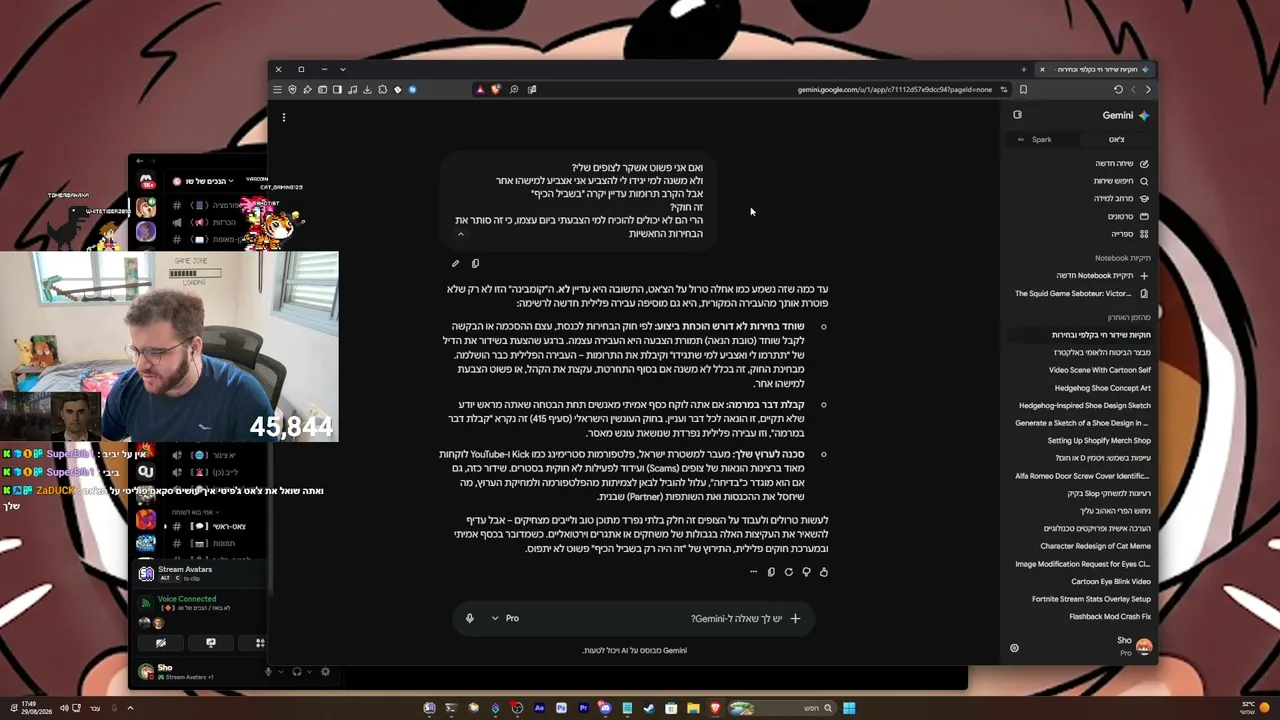The height and width of the screenshot is (720, 1280).
Task: Open a new browser tab
Action: coord(1023,69)
